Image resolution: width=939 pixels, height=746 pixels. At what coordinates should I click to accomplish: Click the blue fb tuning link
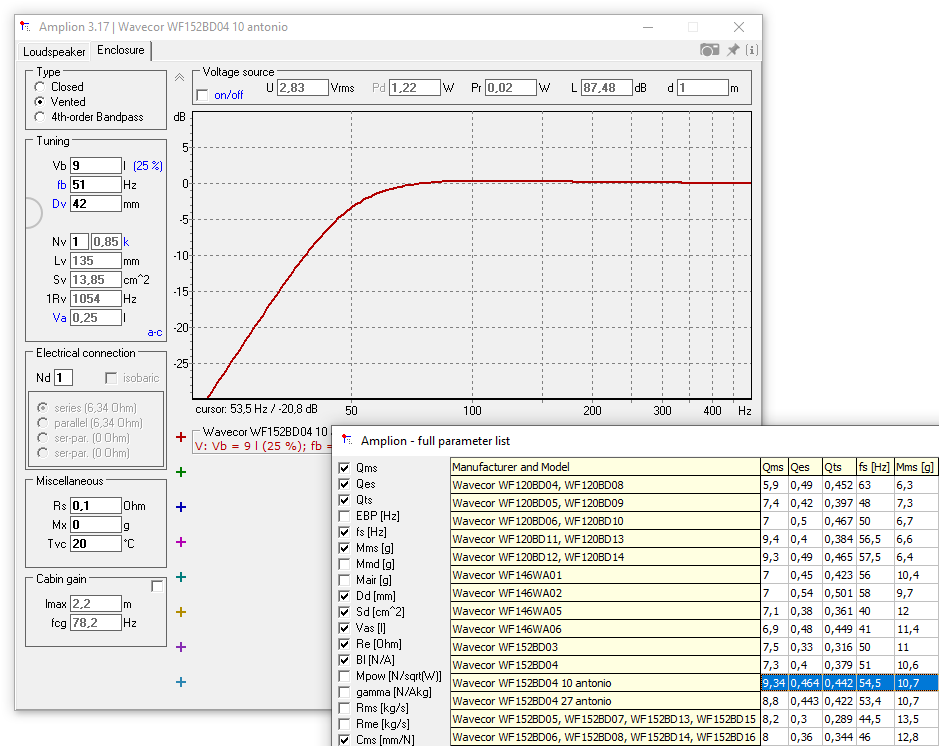(x=61, y=185)
